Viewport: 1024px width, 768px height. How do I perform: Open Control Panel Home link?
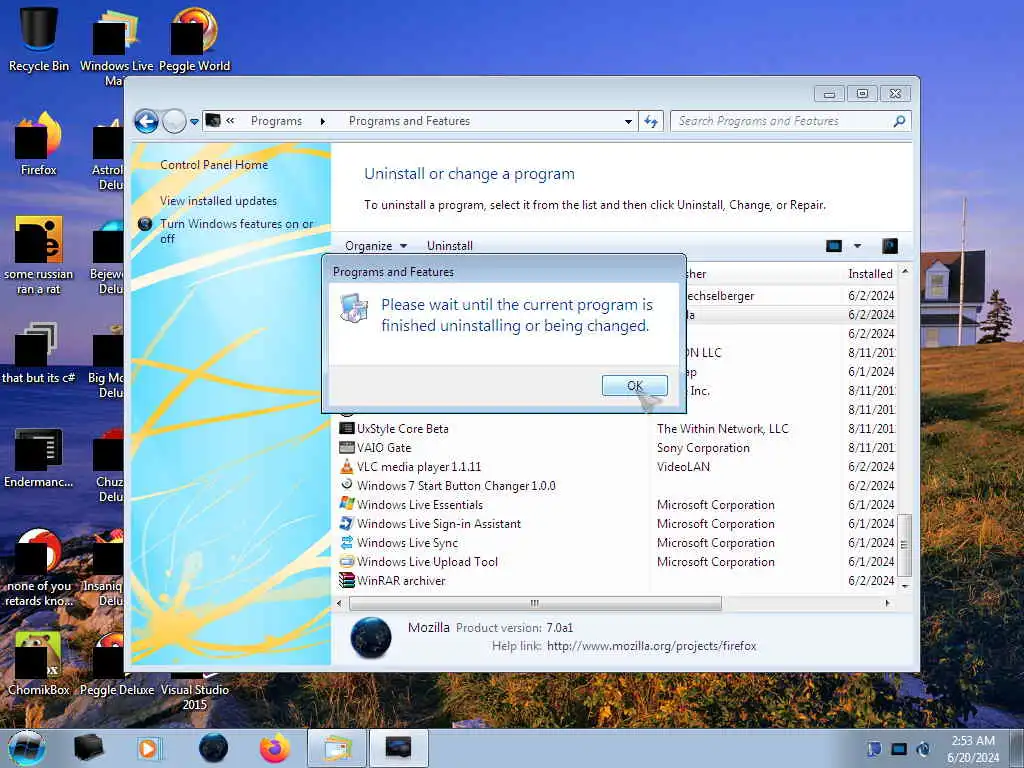214,165
